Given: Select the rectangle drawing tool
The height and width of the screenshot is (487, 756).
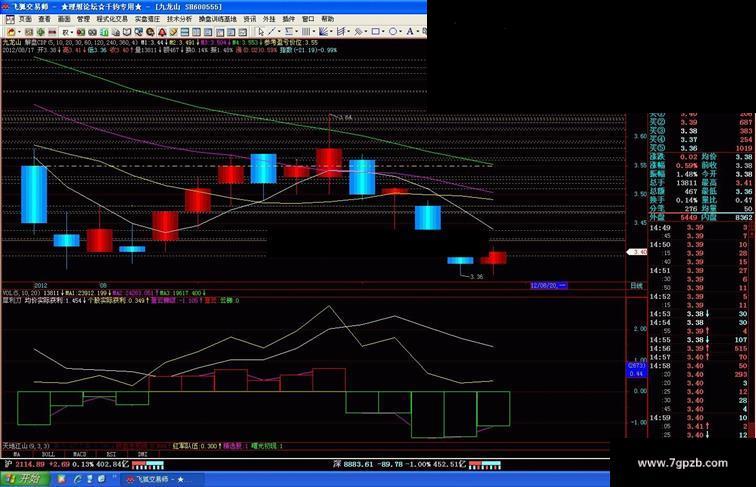Looking at the screenshot, I should click(376, 32).
